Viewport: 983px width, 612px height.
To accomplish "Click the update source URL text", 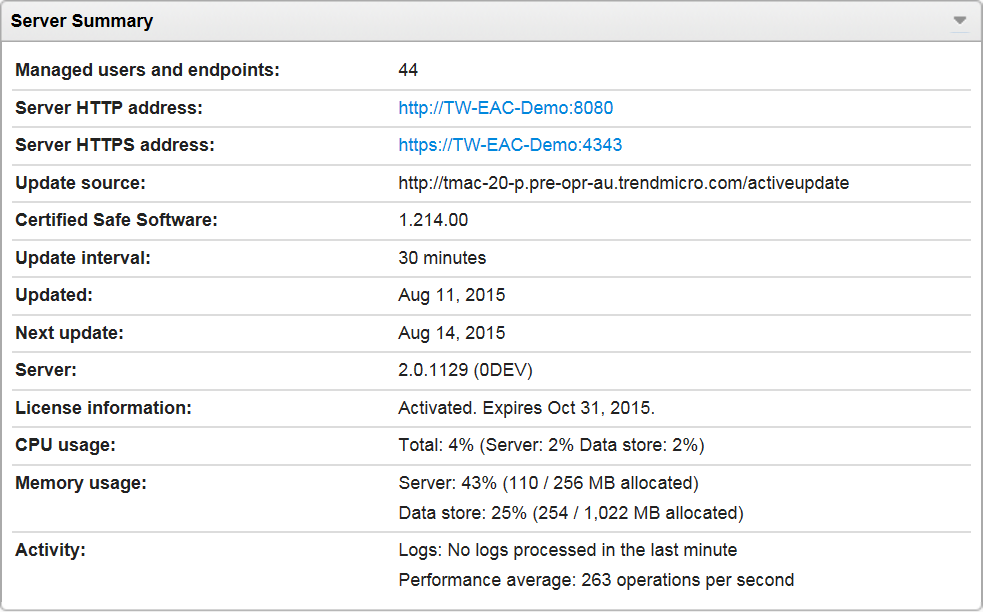I will 623,183.
